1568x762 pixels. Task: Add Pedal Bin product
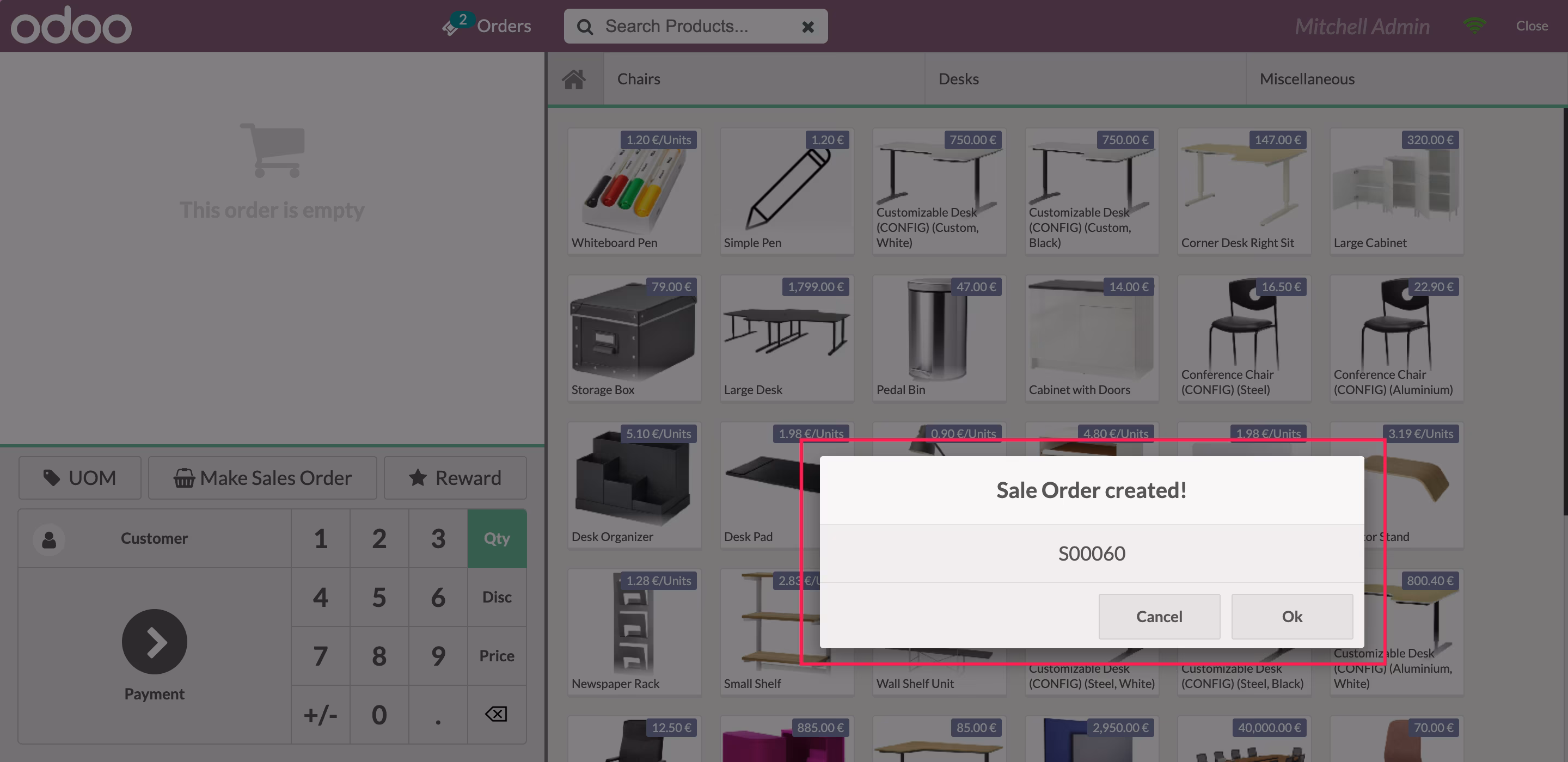coord(939,338)
